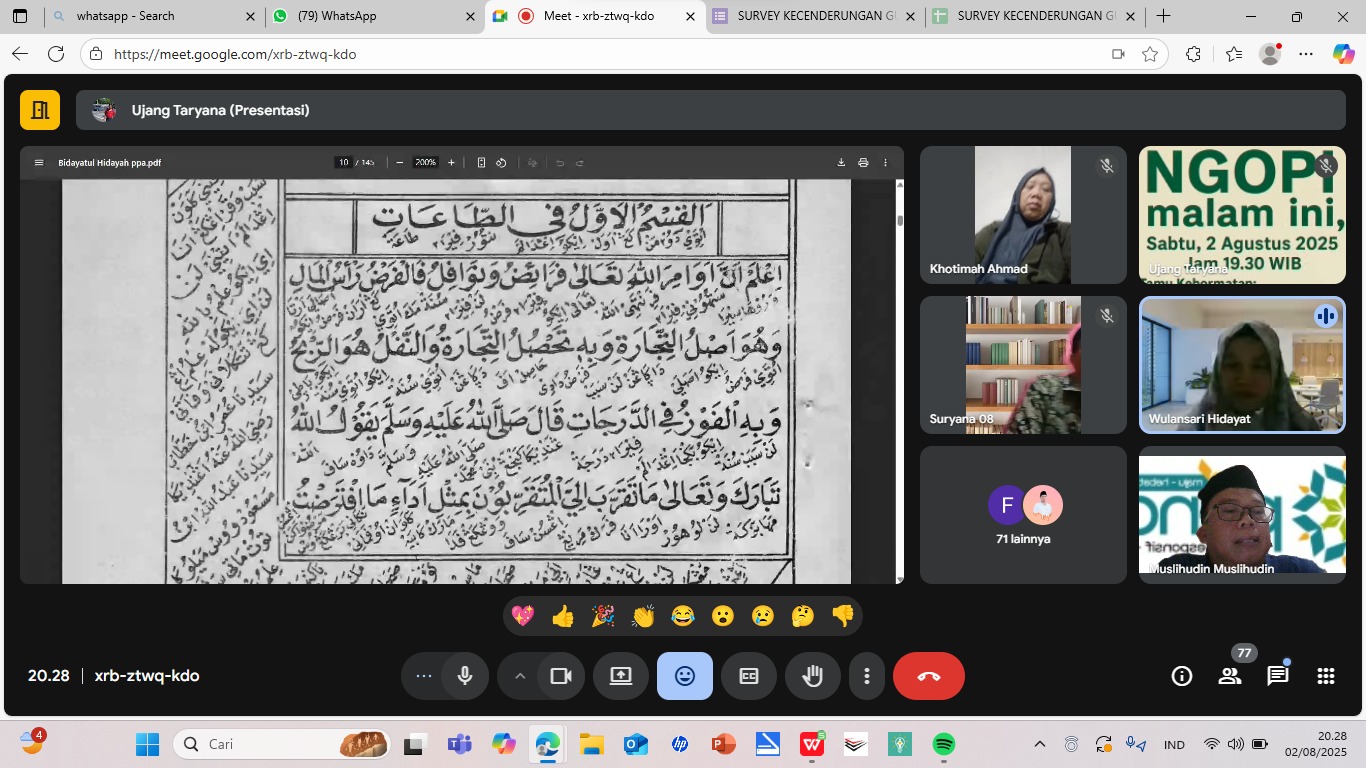Open audio options beside the microphone
Screen dimensions: 1366x768
pos(424,676)
